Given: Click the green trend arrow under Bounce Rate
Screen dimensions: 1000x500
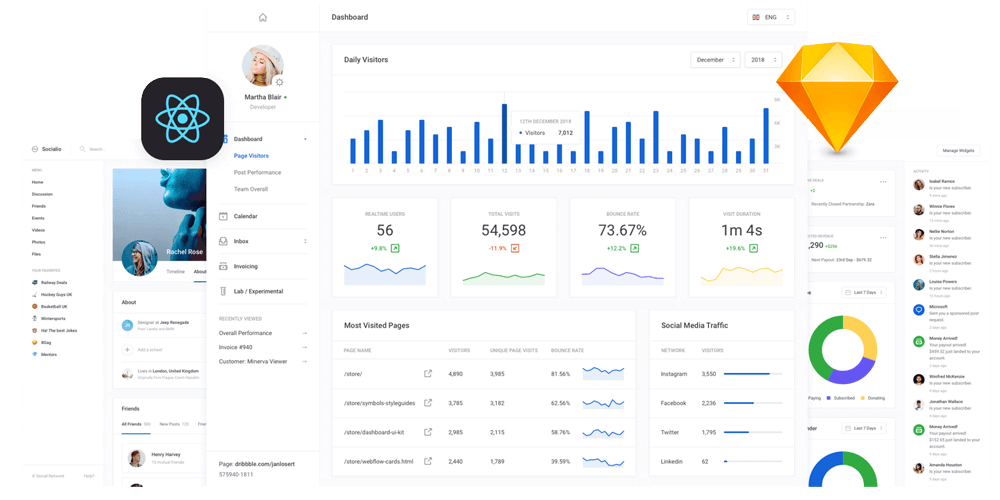Looking at the screenshot, I should (x=634, y=248).
